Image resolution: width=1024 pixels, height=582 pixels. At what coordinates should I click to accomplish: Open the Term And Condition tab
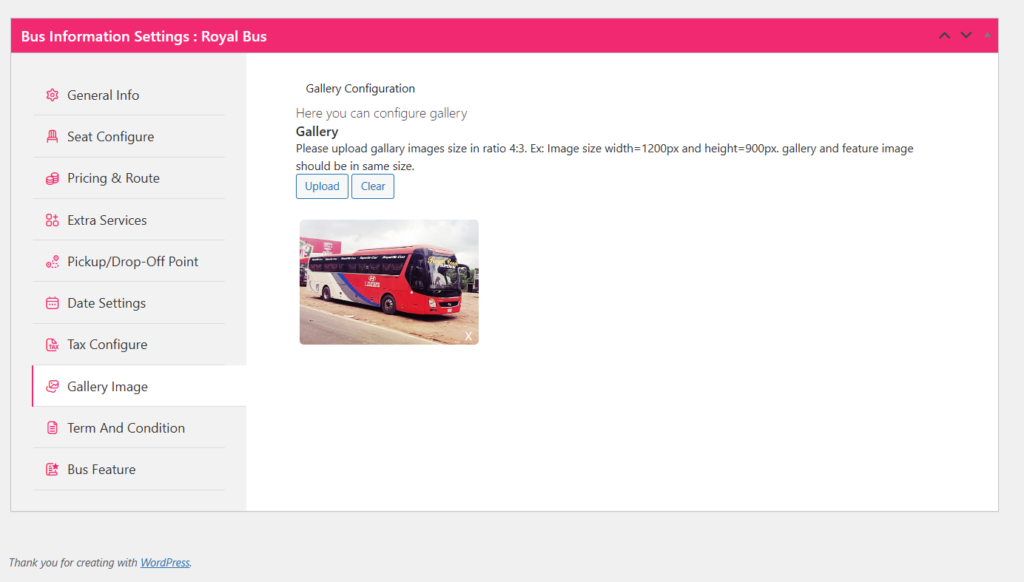coord(126,428)
